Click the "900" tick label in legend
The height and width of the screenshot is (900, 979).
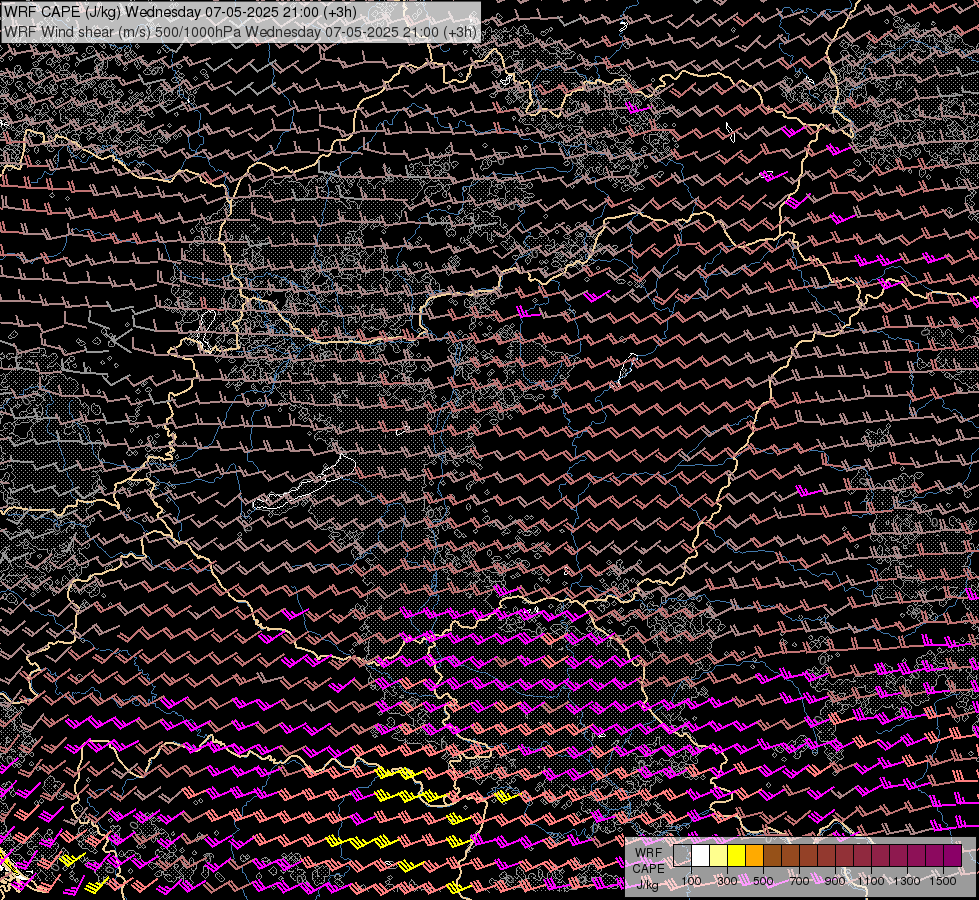pos(835,881)
